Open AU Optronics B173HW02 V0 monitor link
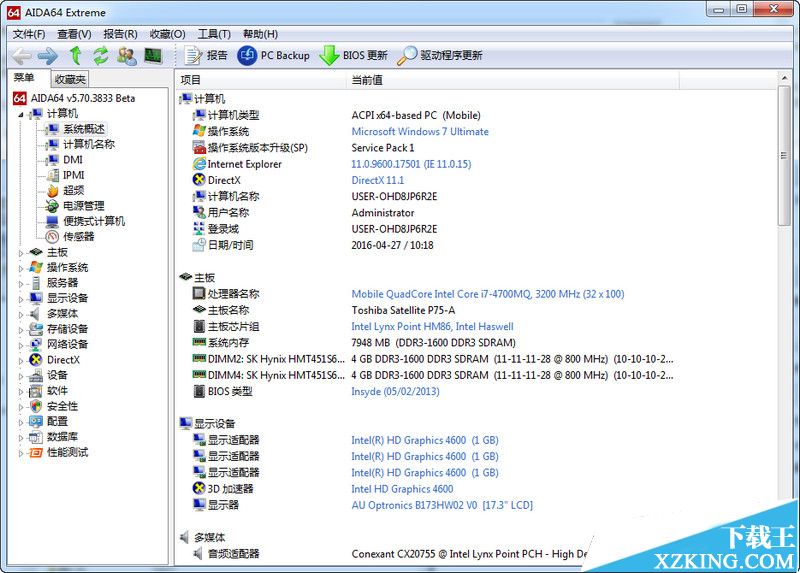Viewport: 800px width, 573px height. (x=442, y=505)
